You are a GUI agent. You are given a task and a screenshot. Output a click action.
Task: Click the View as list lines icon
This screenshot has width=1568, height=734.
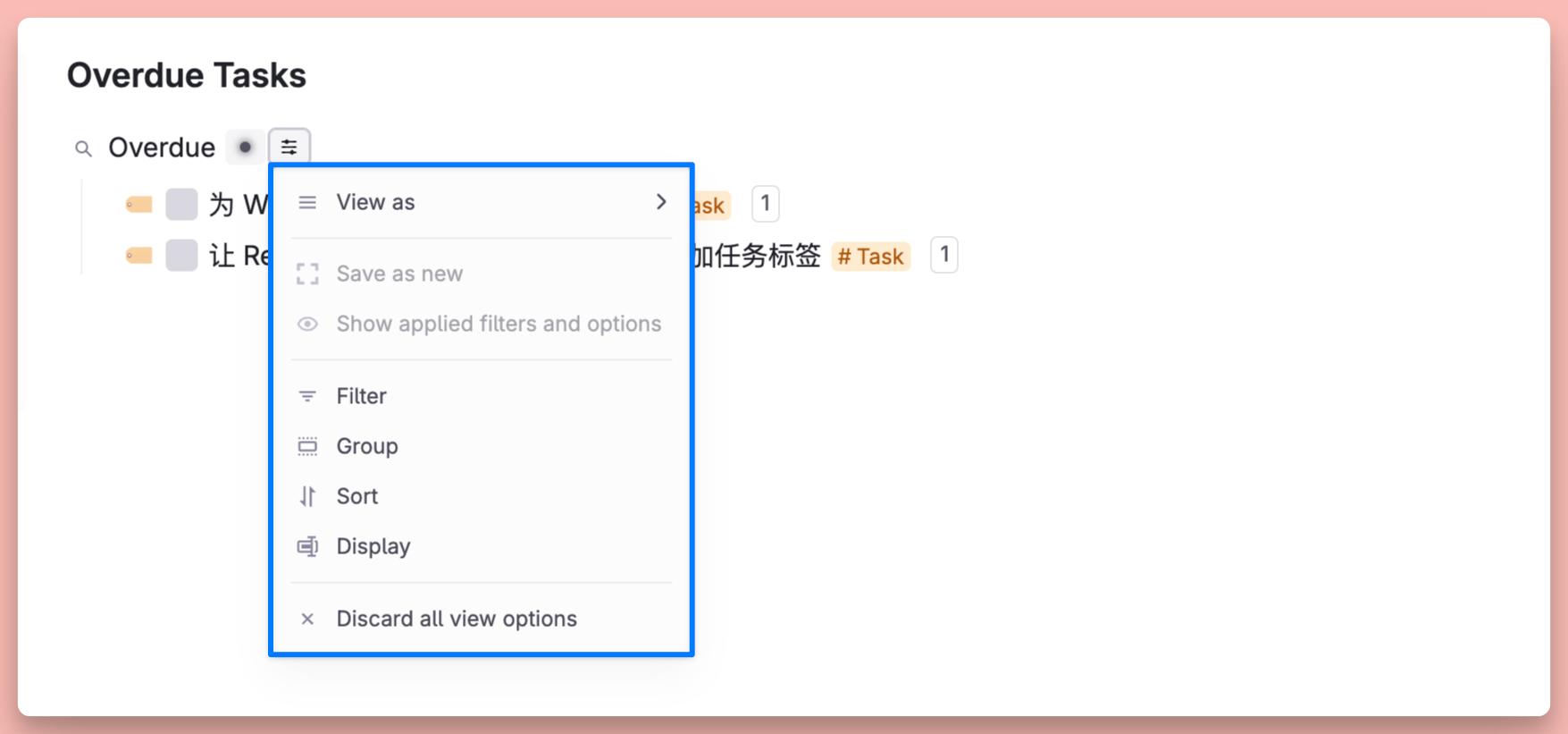point(307,202)
